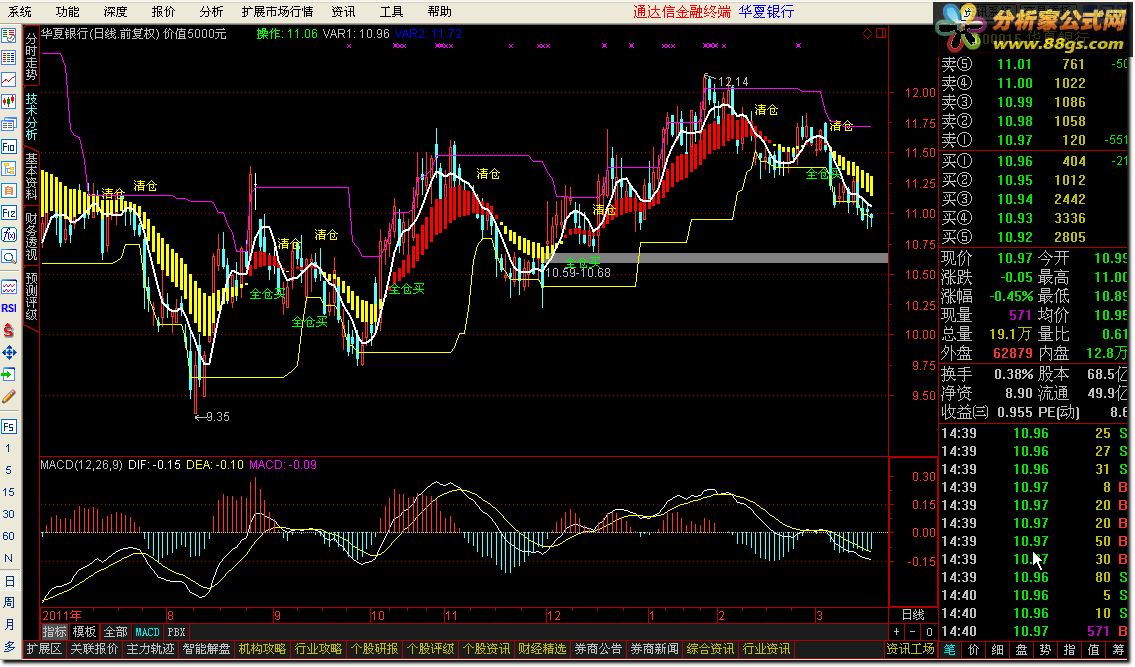Open the 功能 menu
The height and width of the screenshot is (667, 1135).
coord(67,12)
